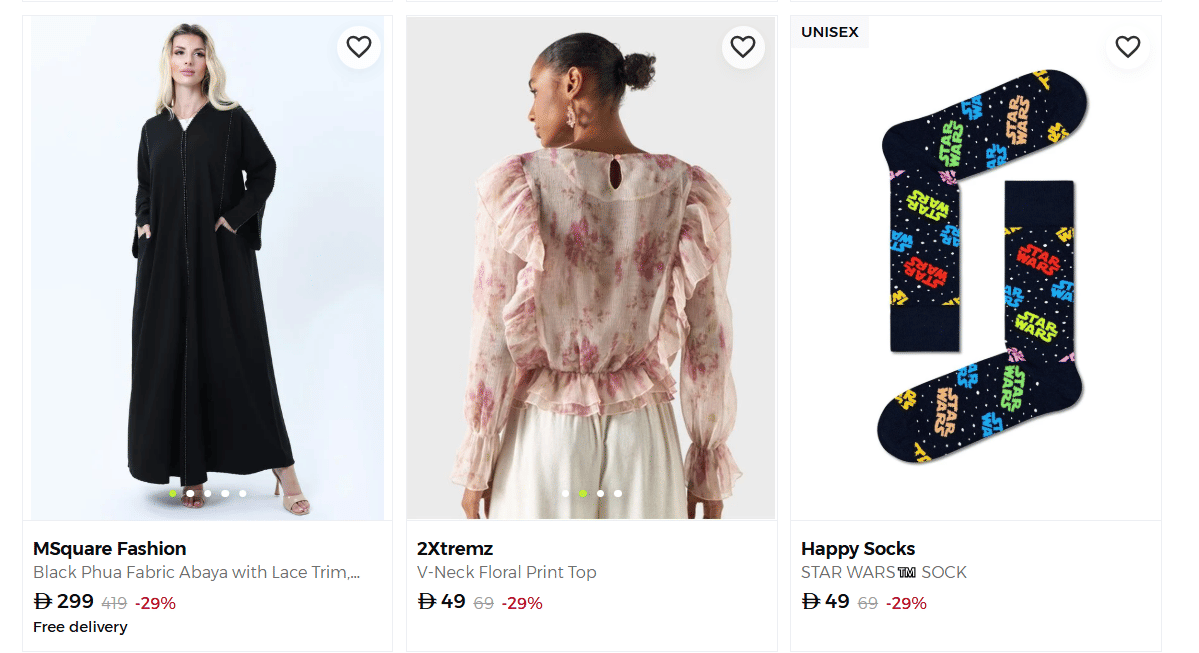
Task: Click the UNISEX badge on the socks
Action: pos(830,32)
